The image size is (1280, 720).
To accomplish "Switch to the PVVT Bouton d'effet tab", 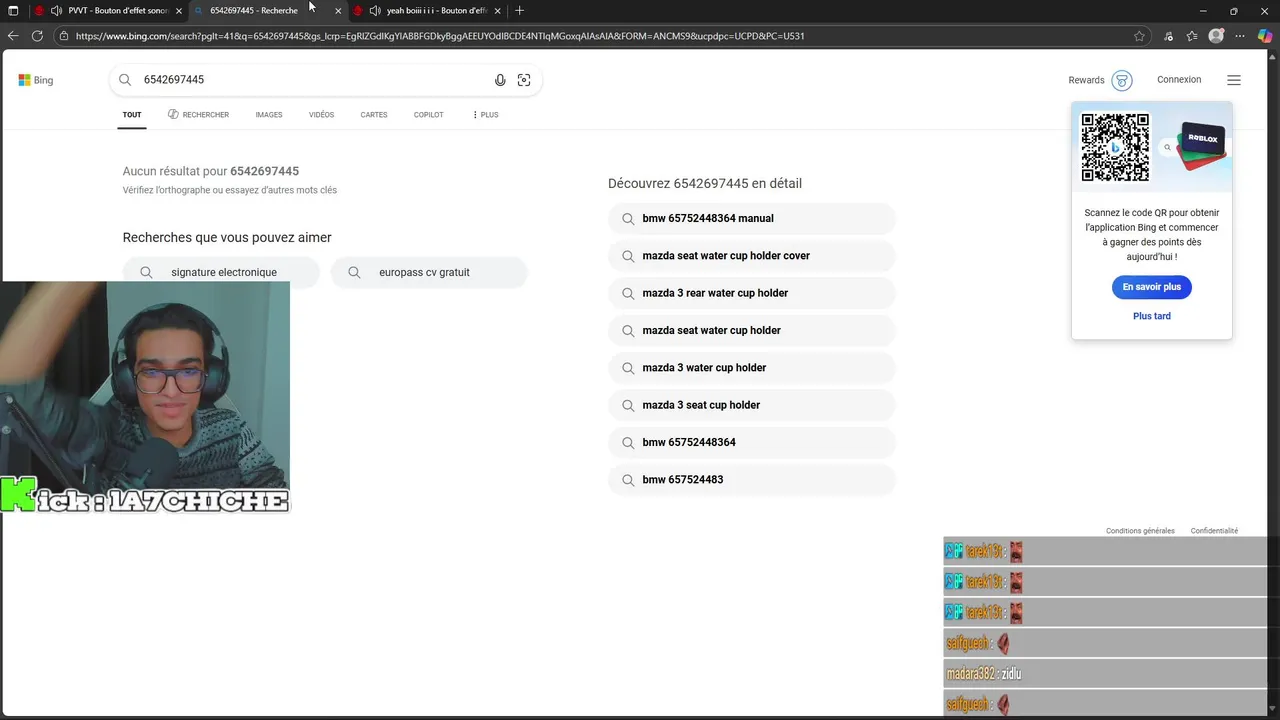I will pyautogui.click(x=110, y=10).
